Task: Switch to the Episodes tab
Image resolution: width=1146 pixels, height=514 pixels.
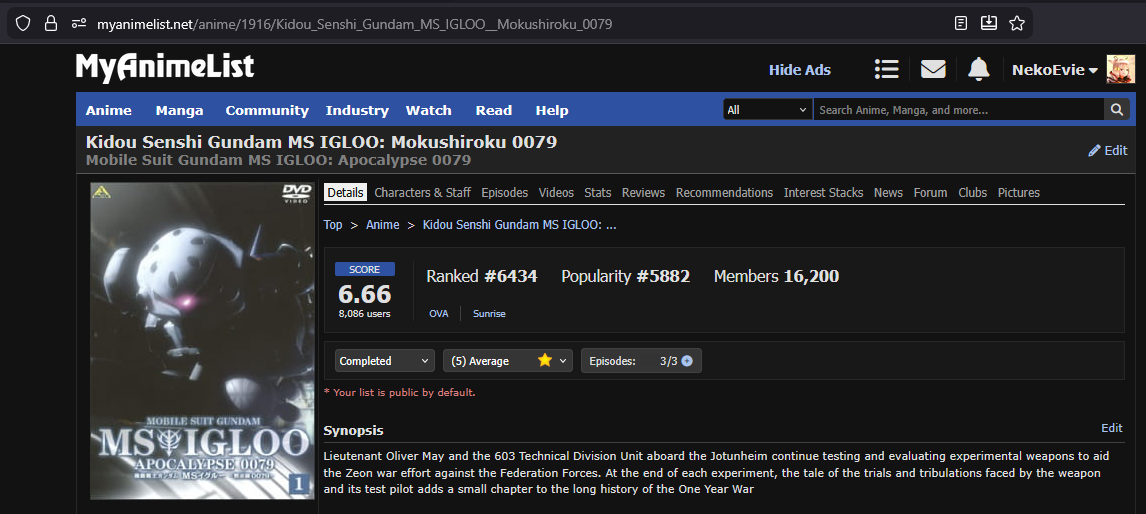Action: [504, 192]
